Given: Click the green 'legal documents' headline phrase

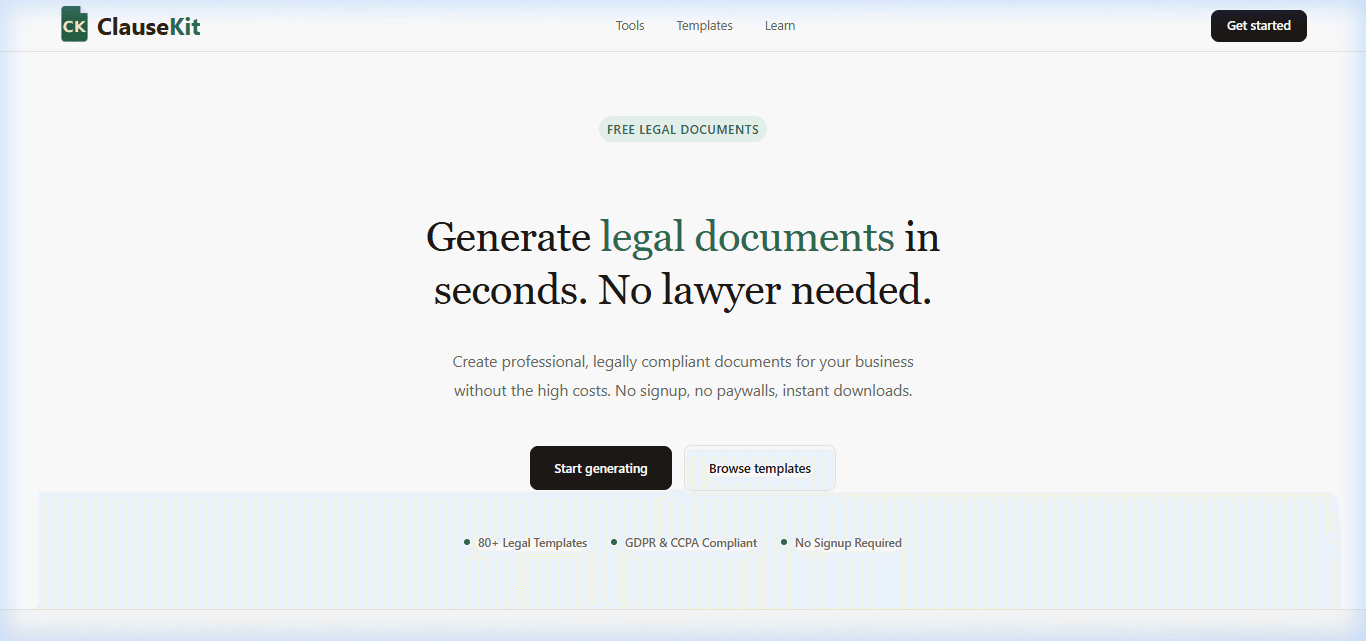Looking at the screenshot, I should click(747, 238).
